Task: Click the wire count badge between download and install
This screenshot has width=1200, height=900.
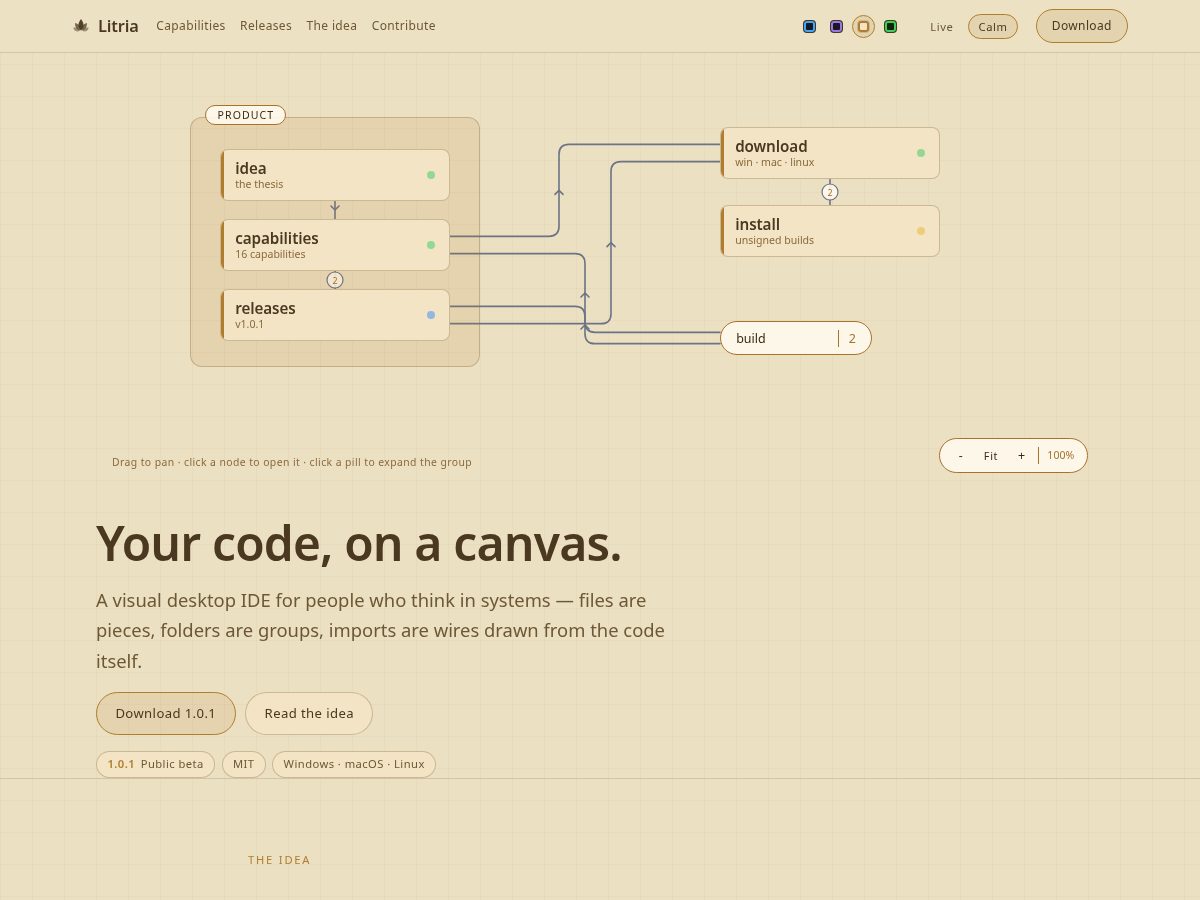Action: coord(829,192)
